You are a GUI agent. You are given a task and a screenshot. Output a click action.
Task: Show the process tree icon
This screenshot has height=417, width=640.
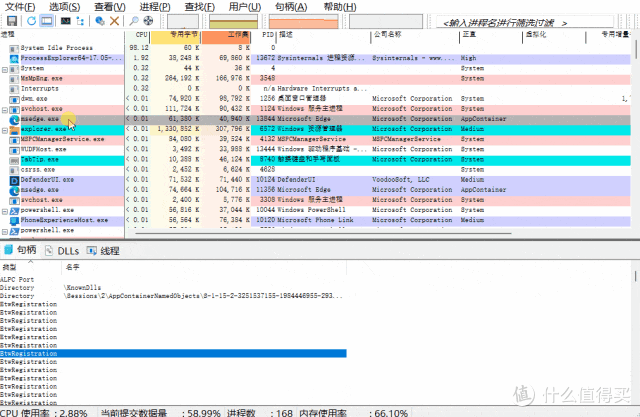(x=80, y=21)
